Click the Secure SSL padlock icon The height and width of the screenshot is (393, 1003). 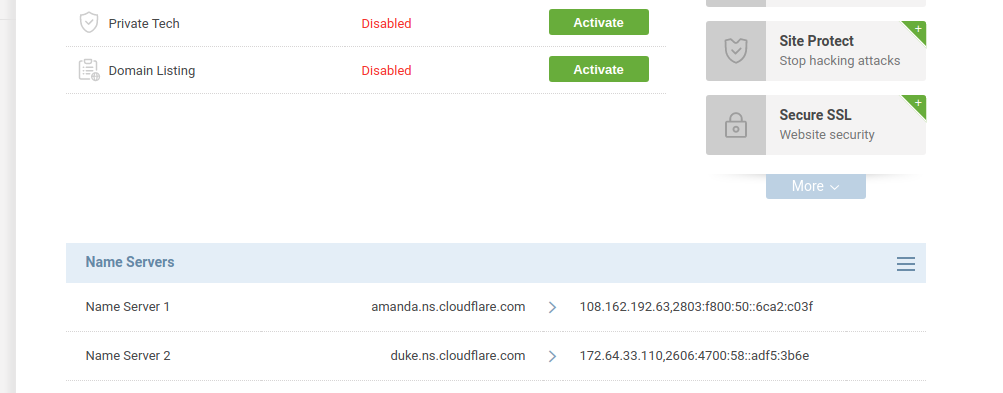[736, 125]
